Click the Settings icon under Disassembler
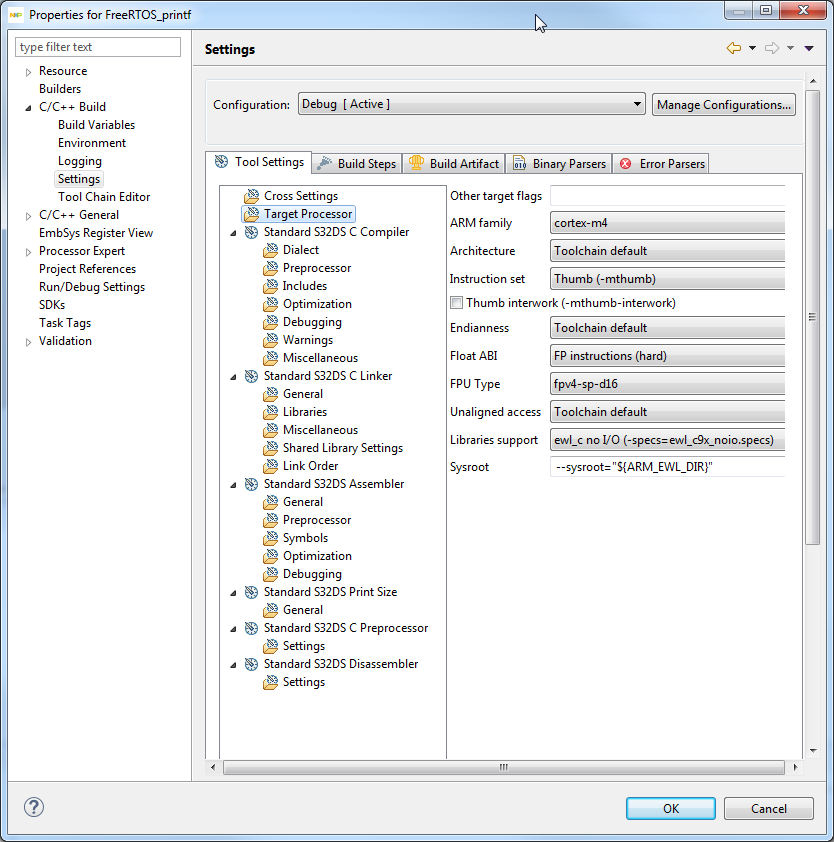Image resolution: width=834 pixels, height=842 pixels. [x=271, y=682]
